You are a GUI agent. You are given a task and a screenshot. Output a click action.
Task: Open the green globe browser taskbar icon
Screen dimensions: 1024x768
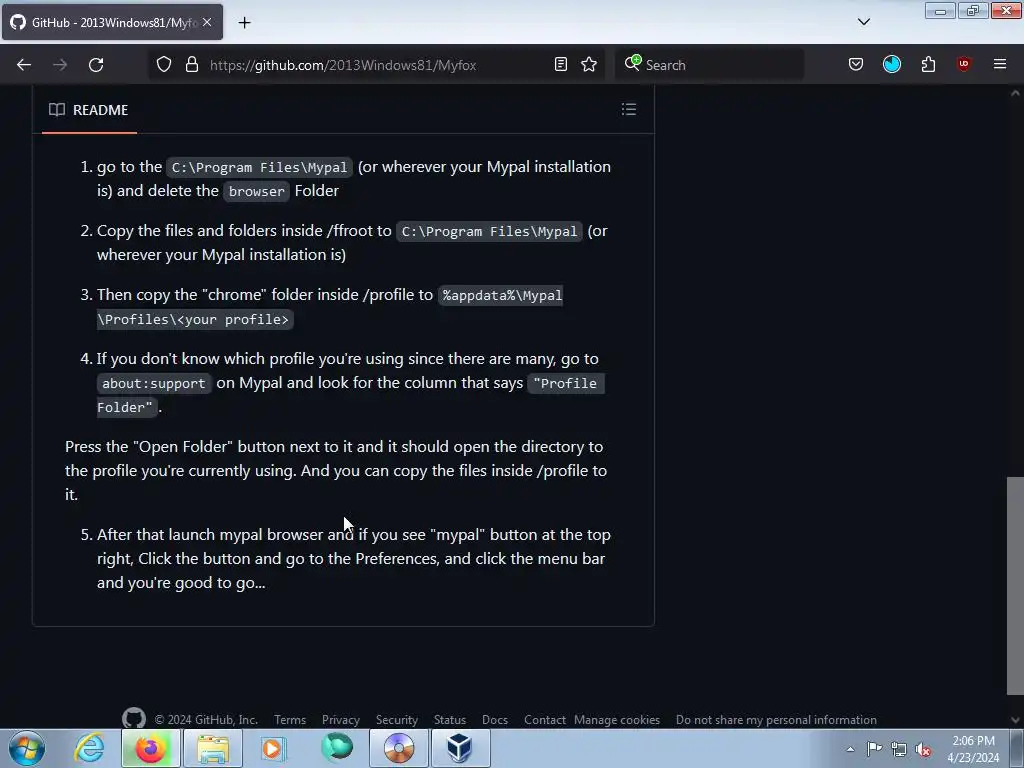[x=337, y=748]
